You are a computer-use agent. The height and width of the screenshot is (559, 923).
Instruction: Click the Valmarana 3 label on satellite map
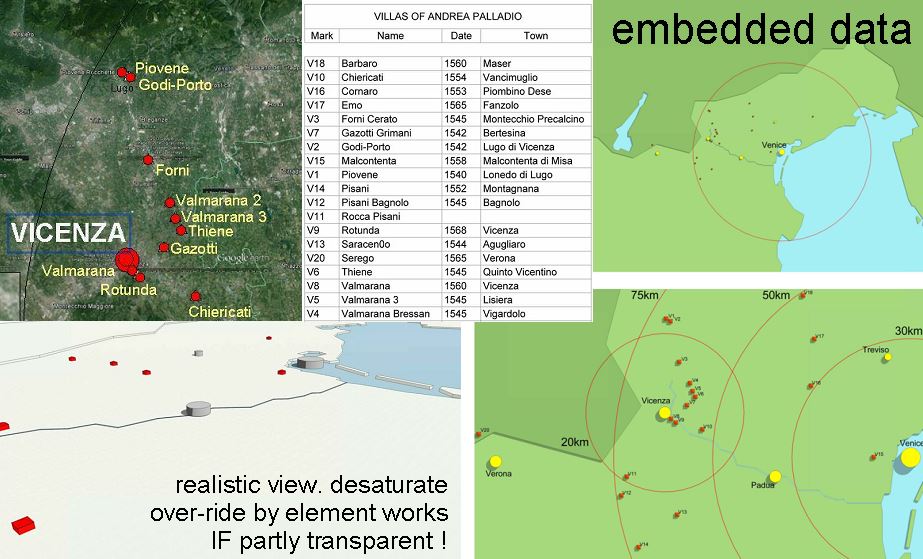tap(224, 217)
